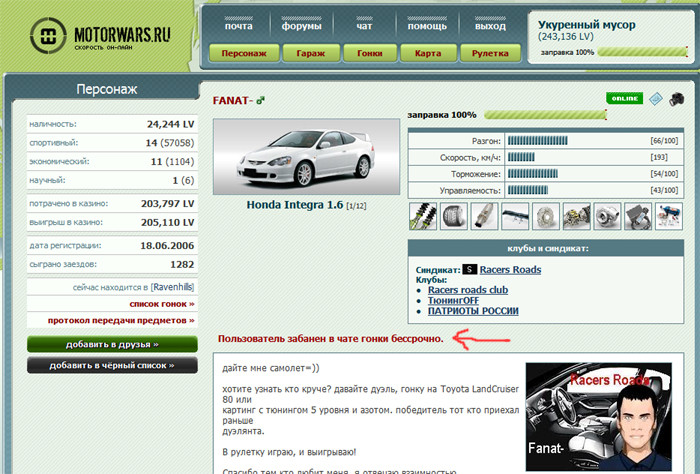700x474 pixels.
Task: Click the спортивный 14 (57058) value
Action: point(170,143)
